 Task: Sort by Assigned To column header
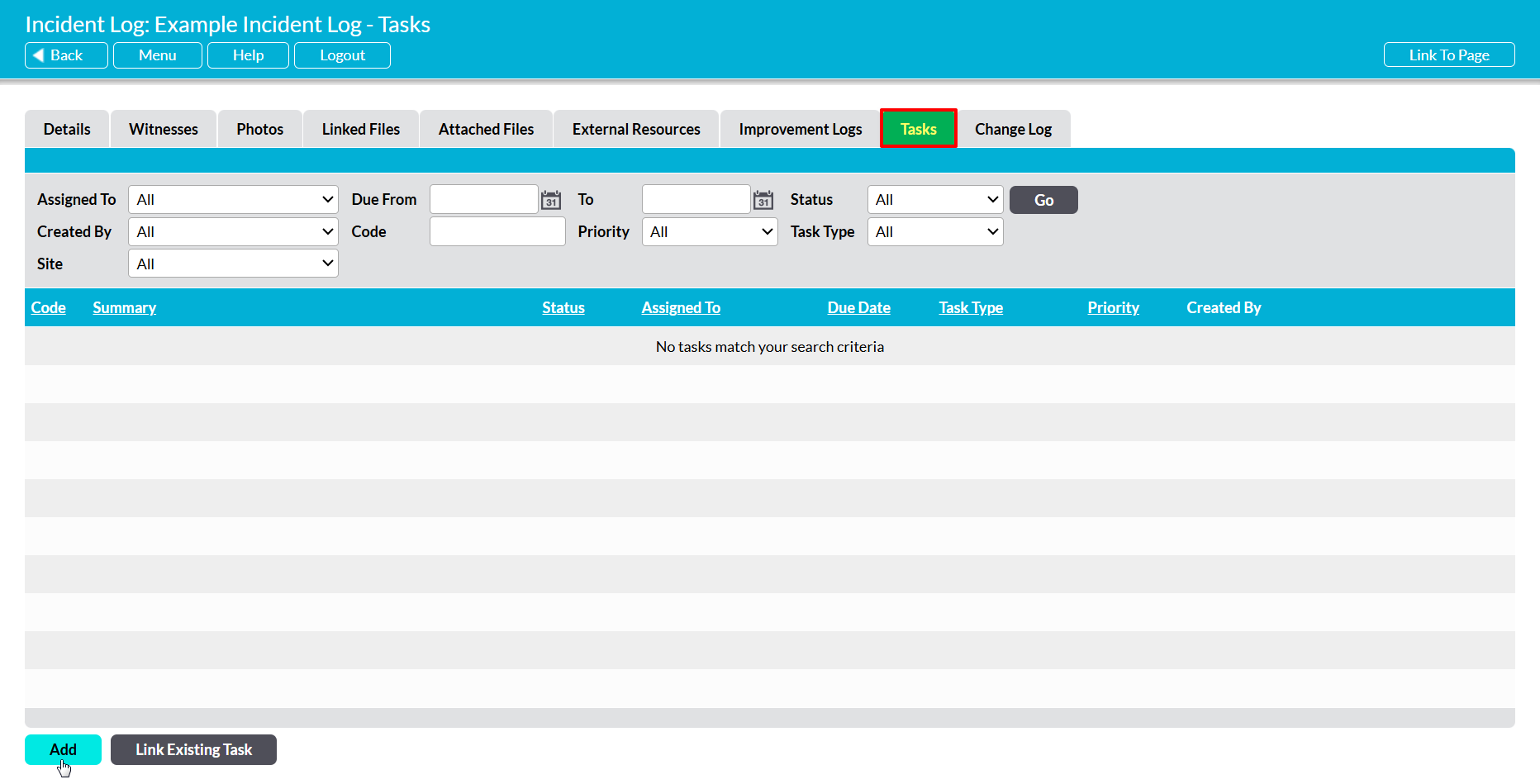coord(681,307)
